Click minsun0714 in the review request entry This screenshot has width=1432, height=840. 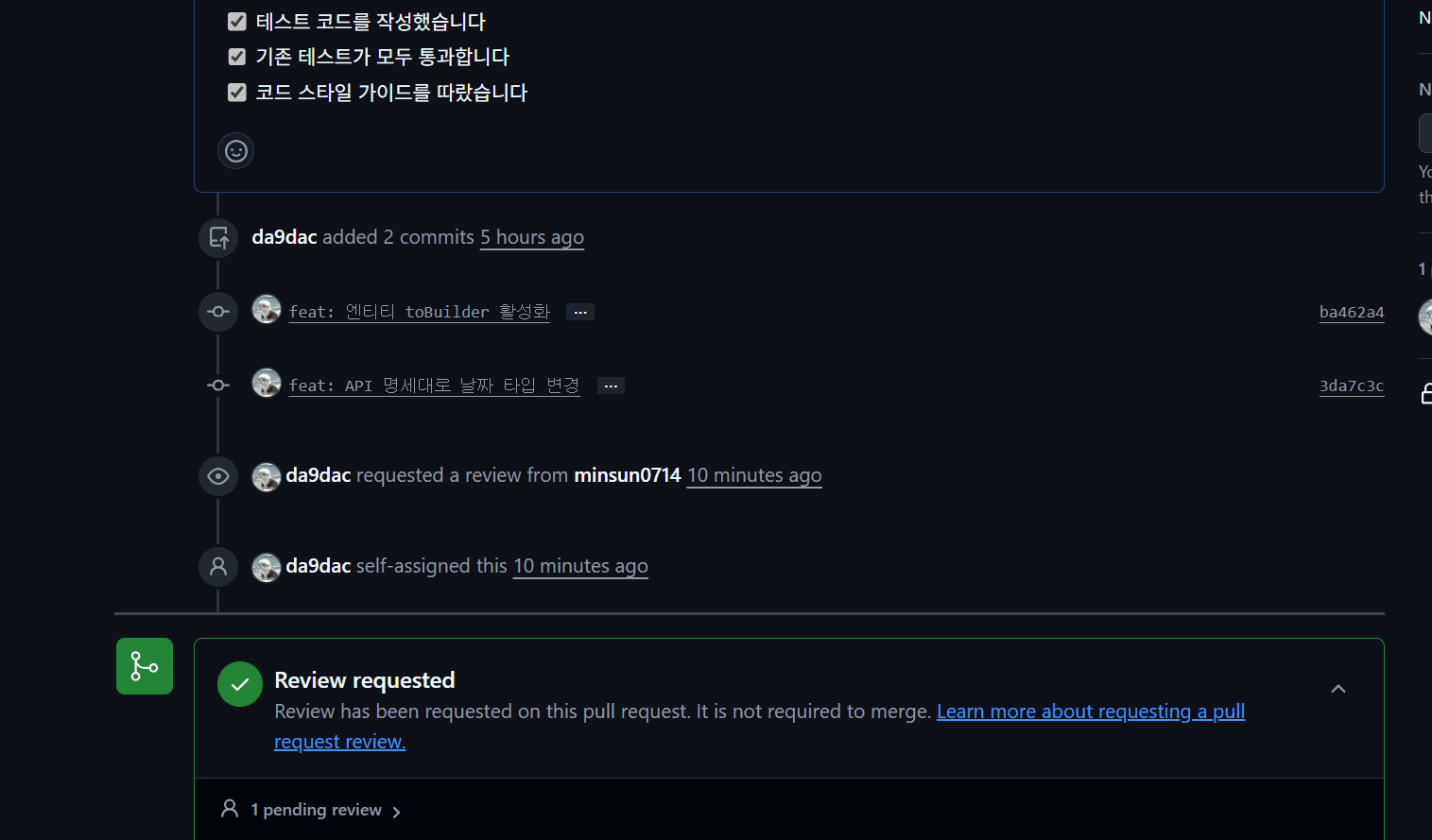tap(627, 475)
